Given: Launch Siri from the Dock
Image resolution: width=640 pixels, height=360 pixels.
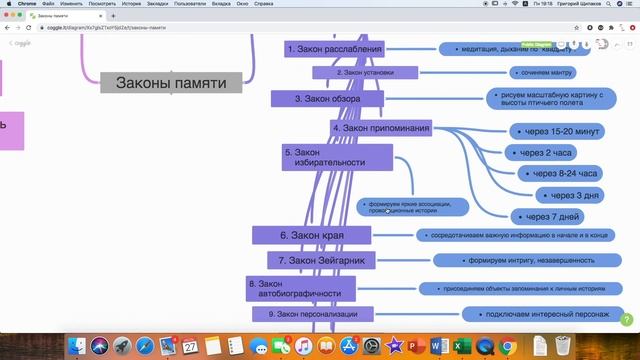Looking at the screenshot, I should click(x=99, y=346).
